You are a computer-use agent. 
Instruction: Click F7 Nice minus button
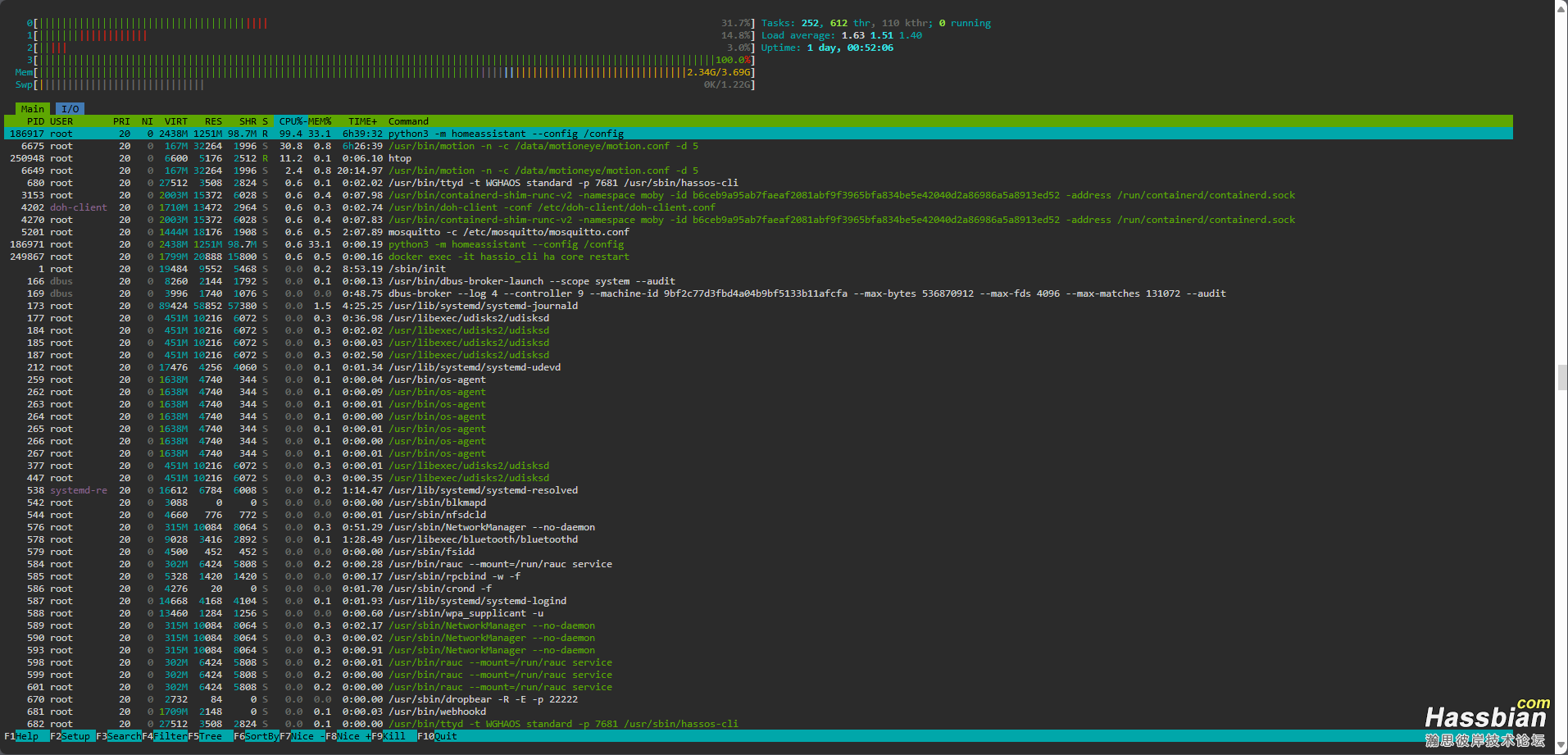(302, 736)
